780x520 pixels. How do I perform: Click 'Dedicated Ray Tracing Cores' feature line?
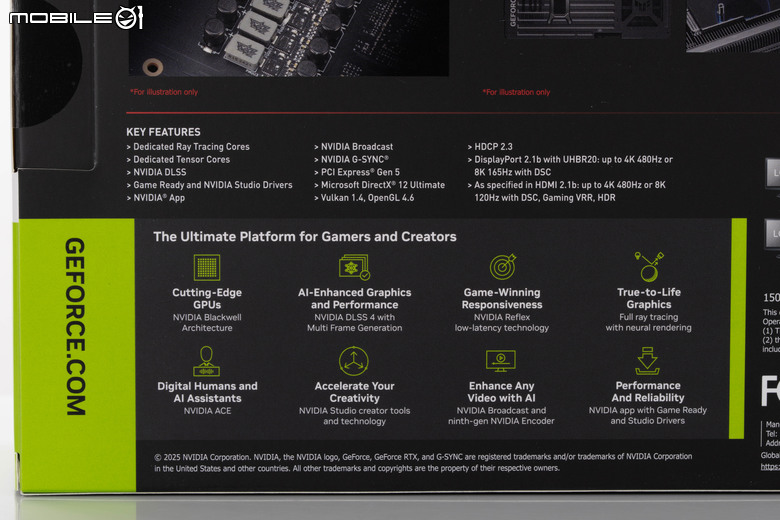(x=188, y=147)
